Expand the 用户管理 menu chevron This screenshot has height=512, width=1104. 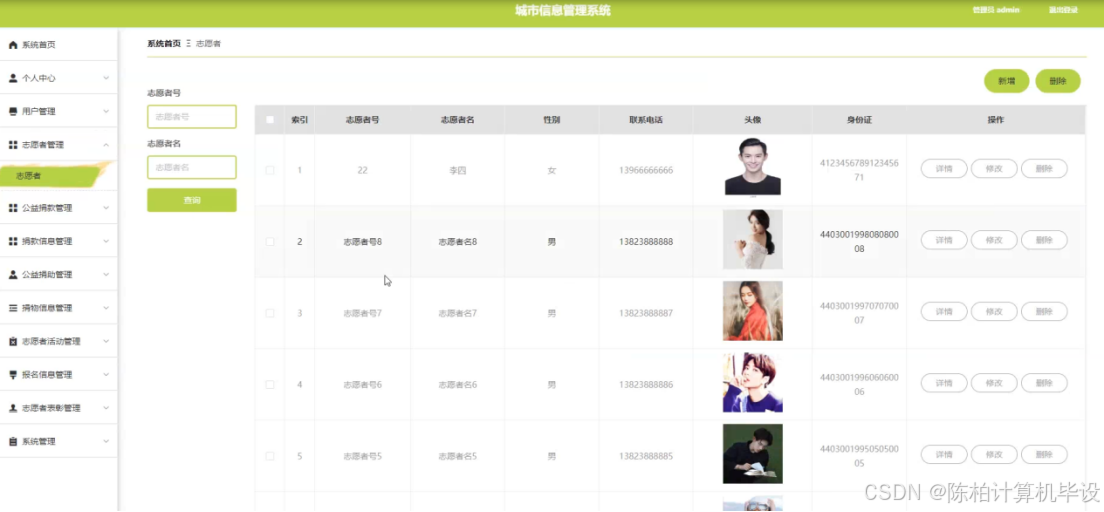[x=106, y=111]
